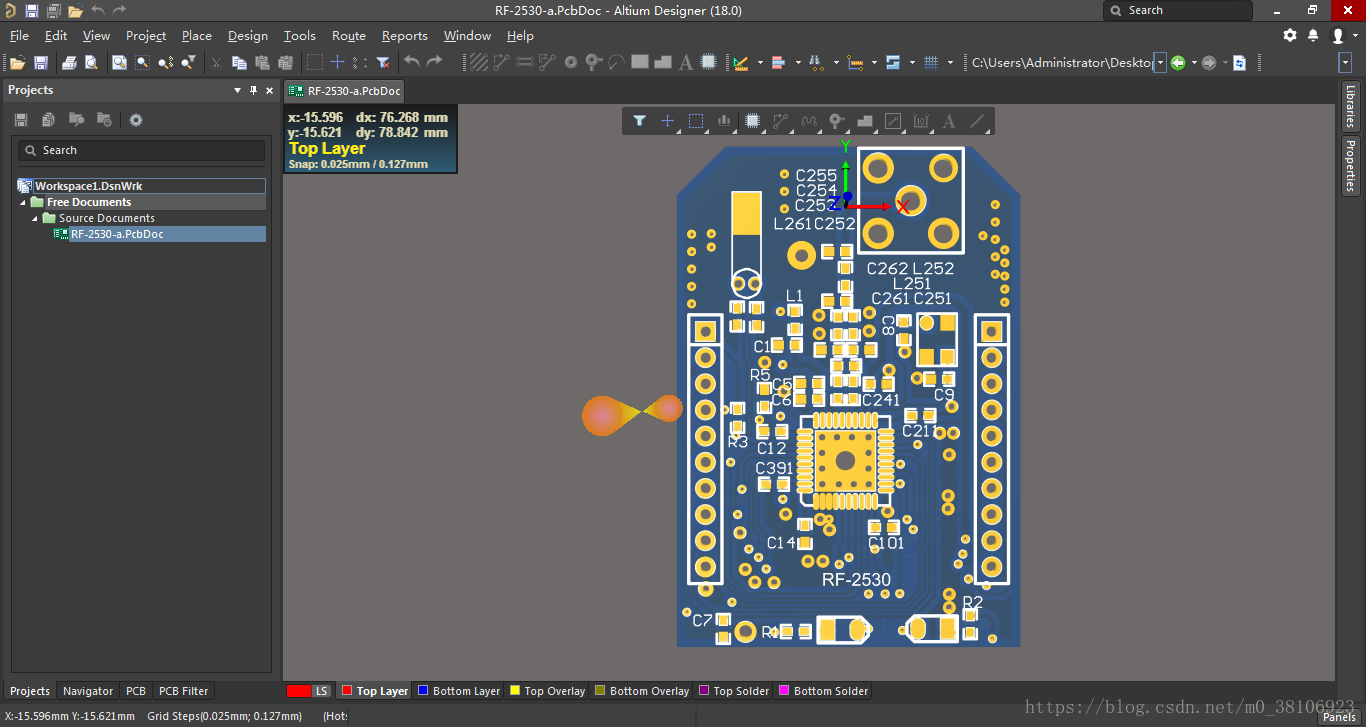Select Top Layer tab

point(374,691)
